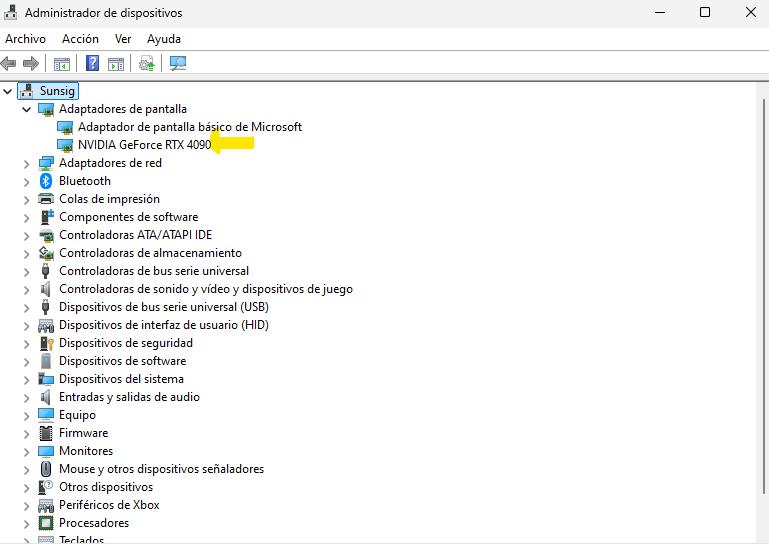Click the Adaptadores de pantalla category icon

(x=46, y=109)
